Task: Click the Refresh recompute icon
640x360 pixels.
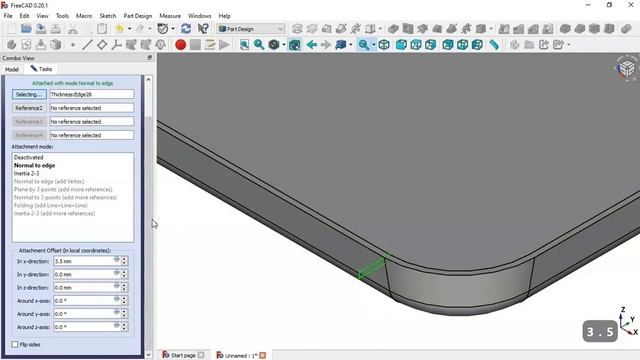Action: click(186, 29)
